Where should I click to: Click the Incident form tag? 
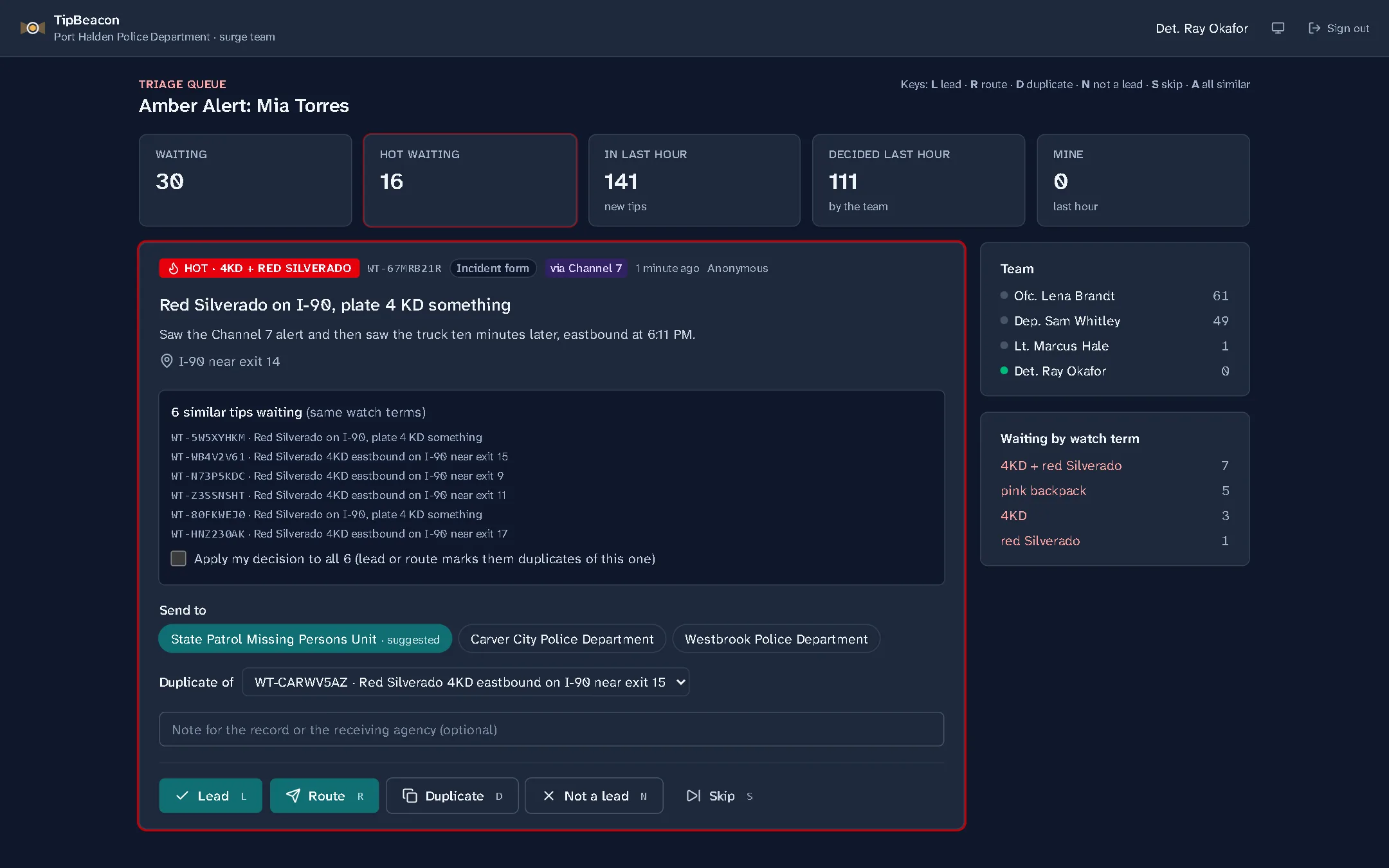click(x=493, y=268)
